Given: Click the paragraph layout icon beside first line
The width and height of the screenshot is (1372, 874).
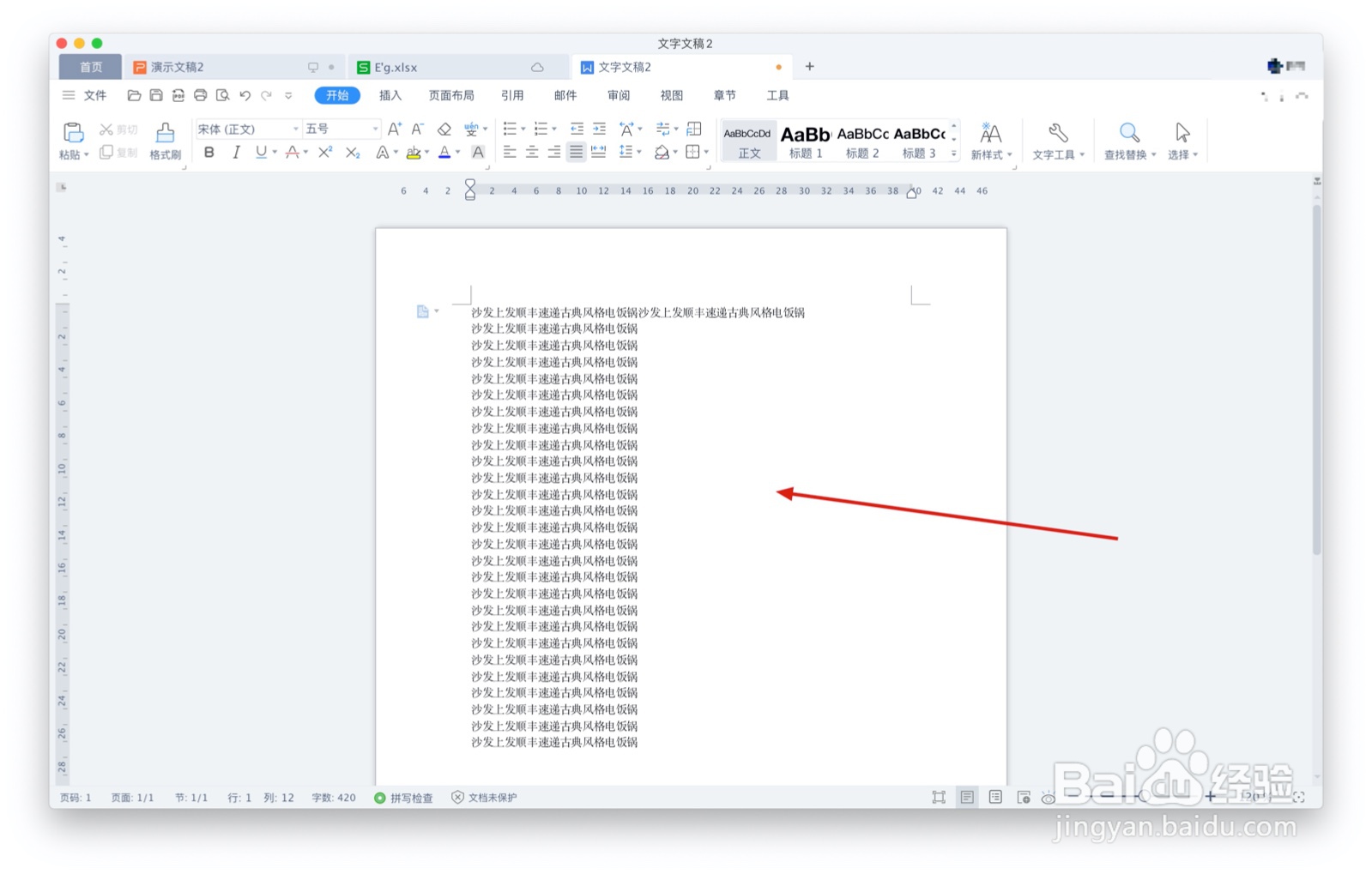Looking at the screenshot, I should (x=423, y=311).
